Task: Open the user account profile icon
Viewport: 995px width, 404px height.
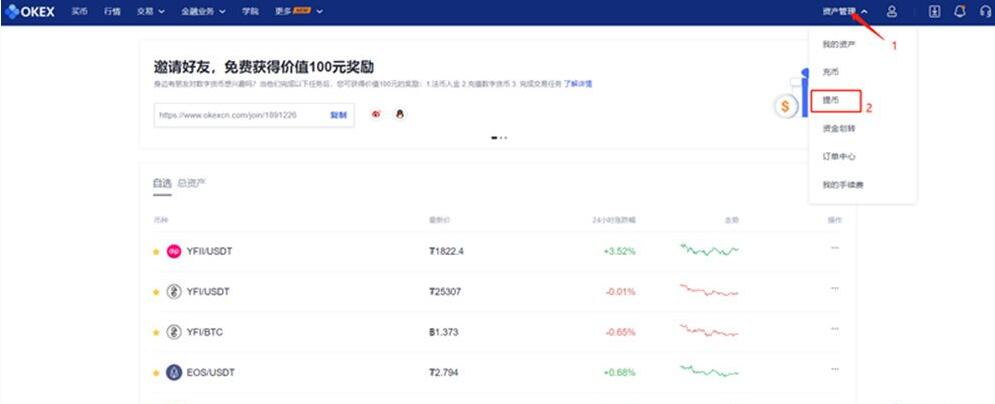Action: tap(892, 11)
